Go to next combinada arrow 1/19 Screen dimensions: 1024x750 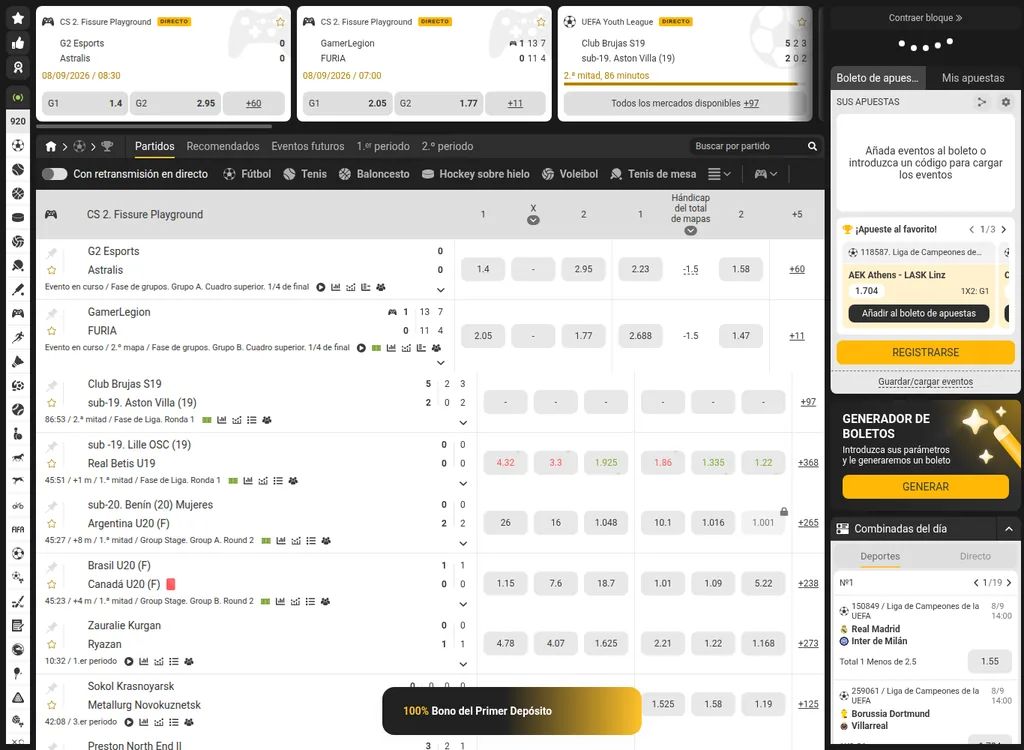click(x=1009, y=583)
